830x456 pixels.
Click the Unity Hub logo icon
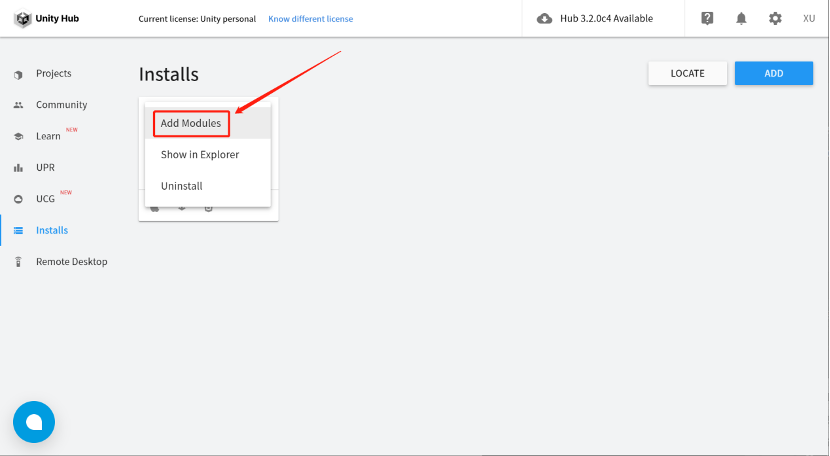(x=21, y=18)
